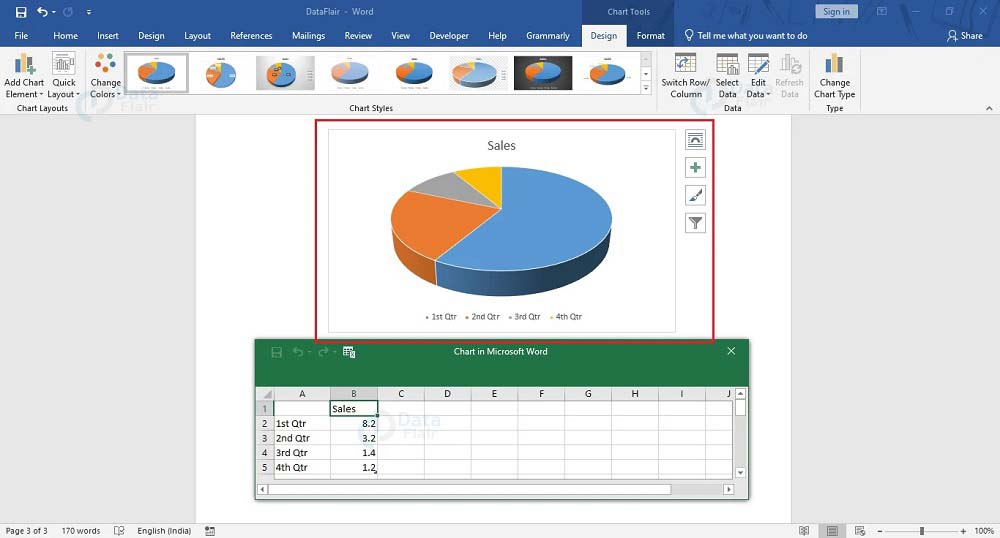Screen dimensions: 1000x538
Task: Switch to Chart Tools Format tab
Action: (651, 36)
